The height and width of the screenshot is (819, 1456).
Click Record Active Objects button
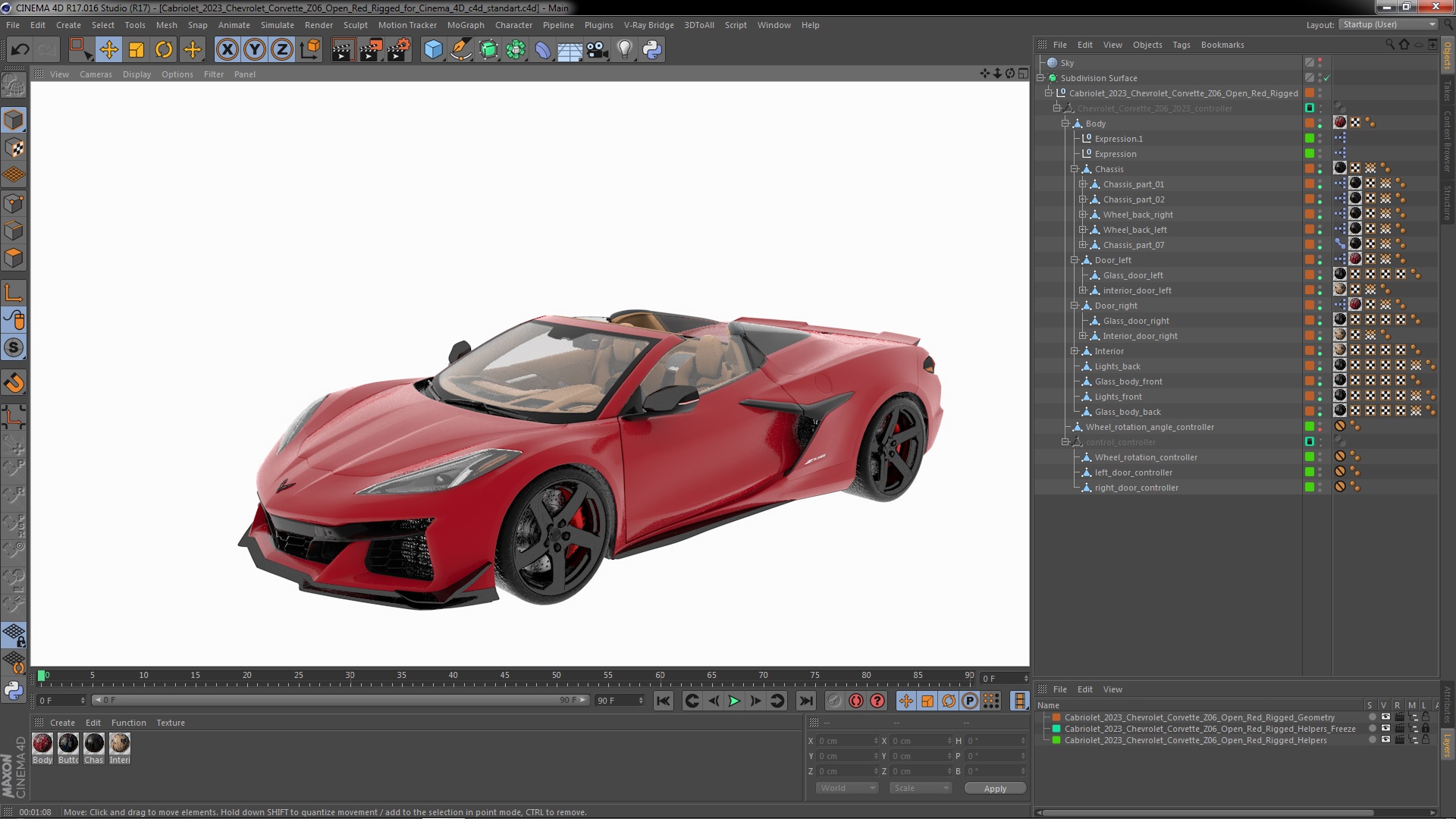click(835, 701)
